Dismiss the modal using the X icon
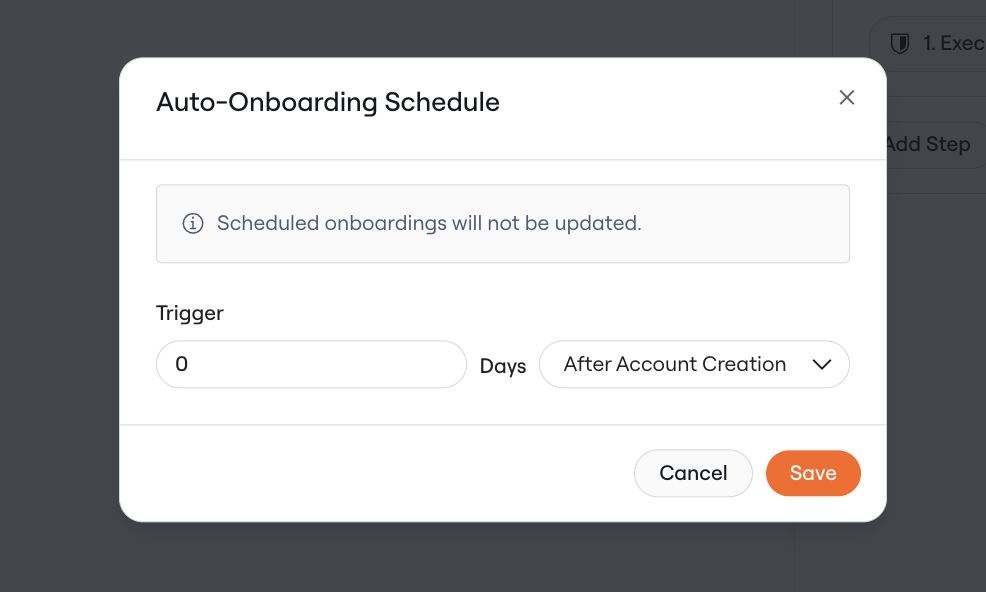The image size is (986, 592). pyautogui.click(x=846, y=98)
